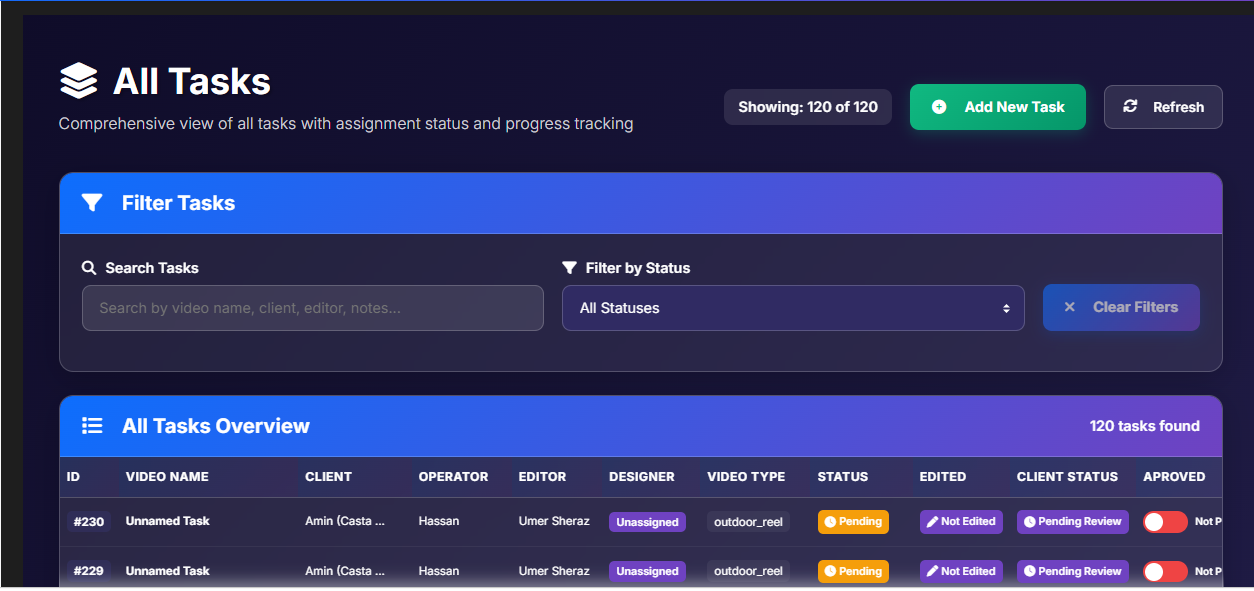Click the Unassigned designer badge for task #229
1254x591 pixels.
[647, 572]
